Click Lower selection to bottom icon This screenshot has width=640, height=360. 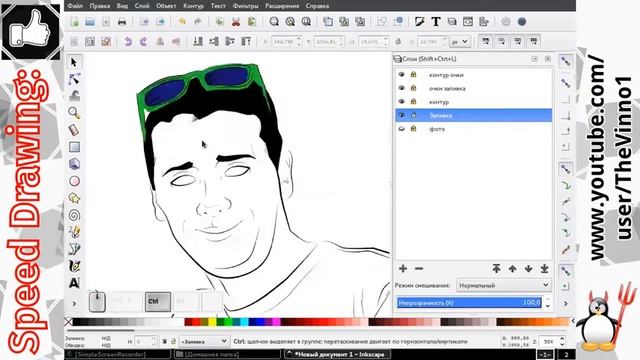(x=198, y=41)
